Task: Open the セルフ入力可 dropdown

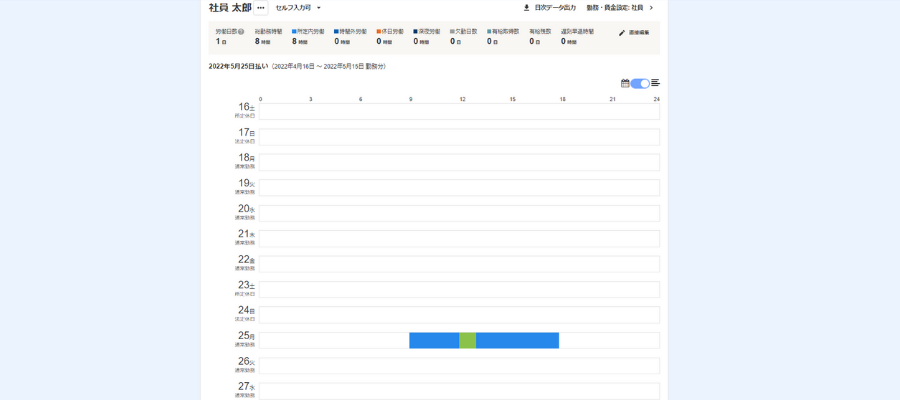Action: click(x=298, y=8)
